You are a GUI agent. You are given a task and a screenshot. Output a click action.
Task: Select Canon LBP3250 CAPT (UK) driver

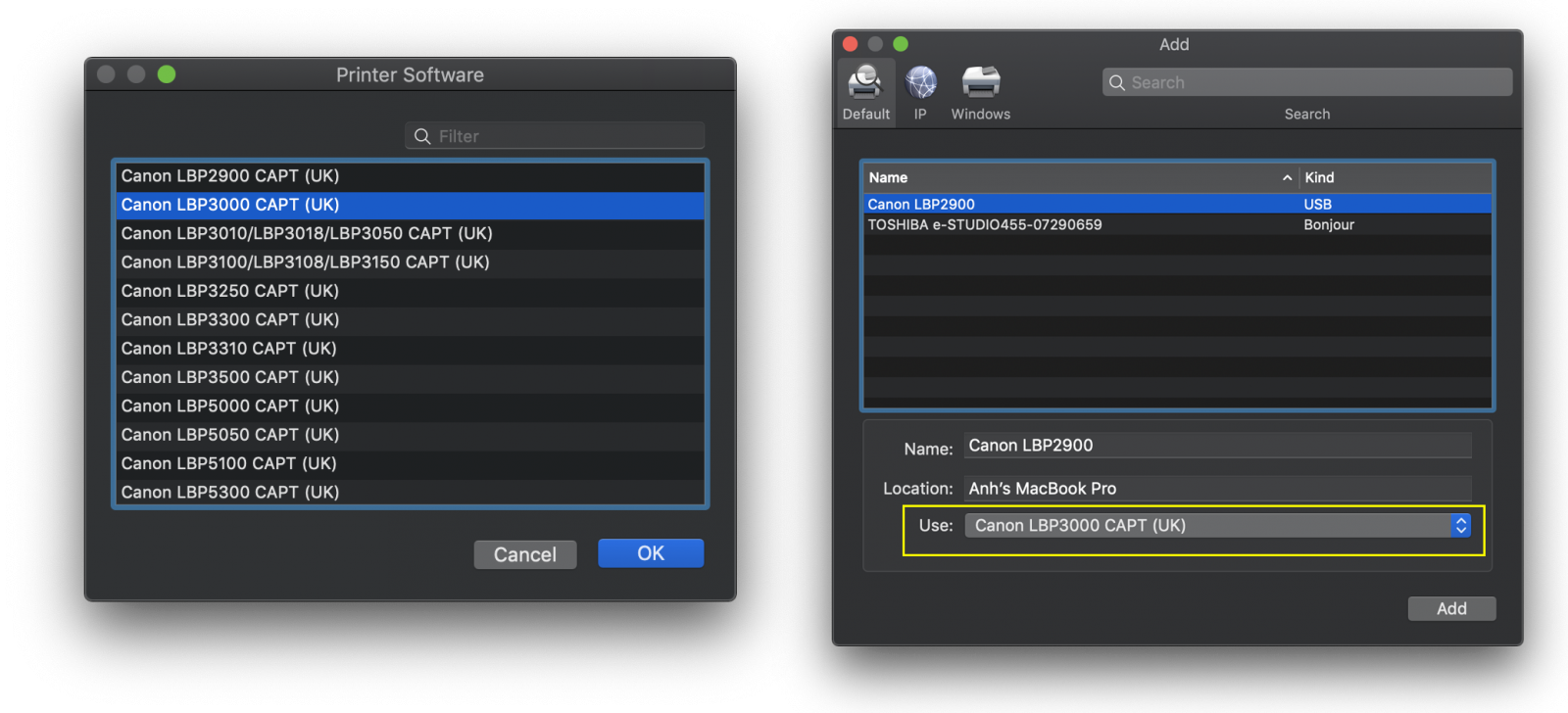tap(411, 291)
